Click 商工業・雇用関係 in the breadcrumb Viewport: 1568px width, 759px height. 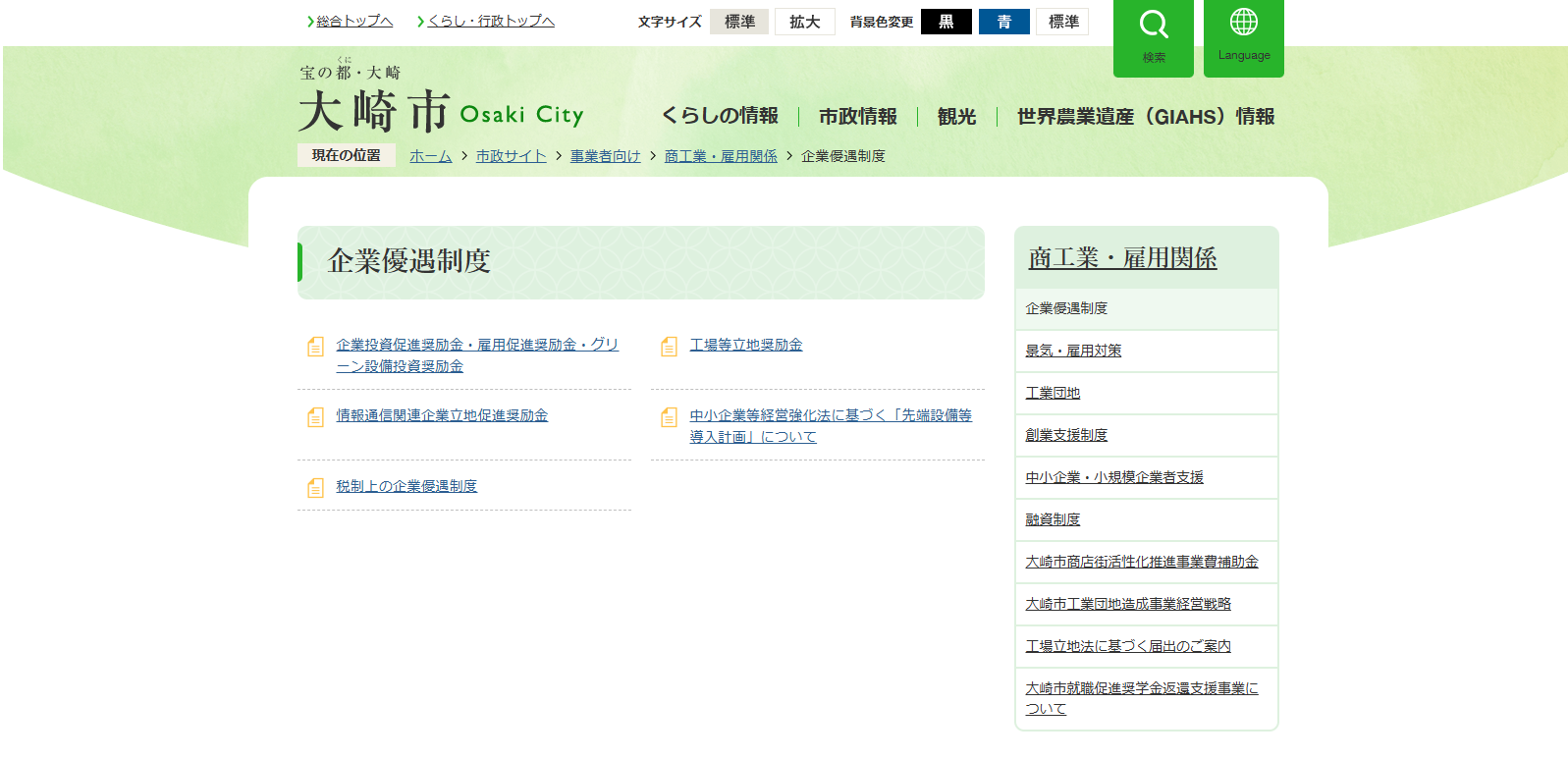pyautogui.click(x=721, y=156)
